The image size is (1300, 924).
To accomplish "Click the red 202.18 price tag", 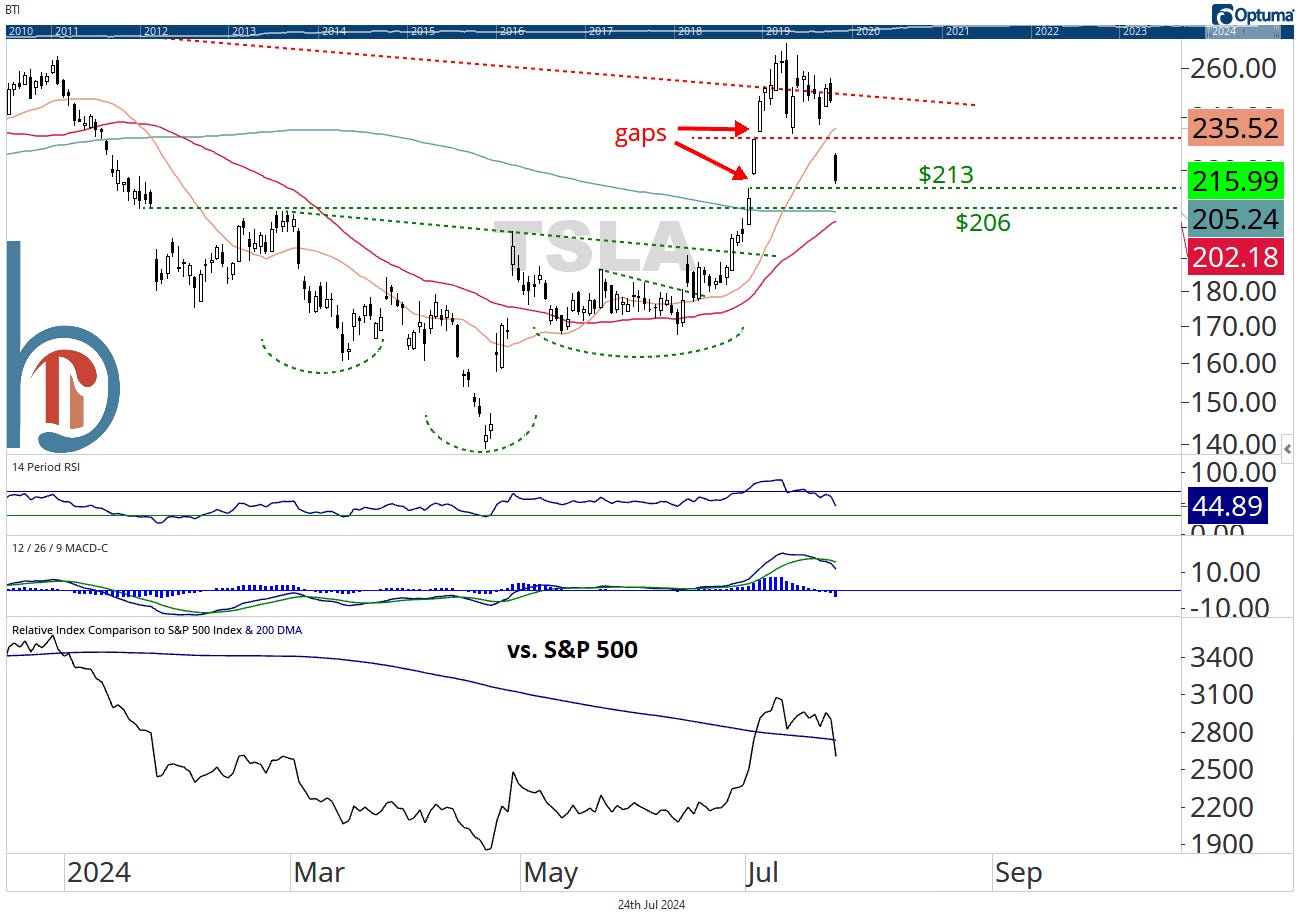I will pos(1234,257).
